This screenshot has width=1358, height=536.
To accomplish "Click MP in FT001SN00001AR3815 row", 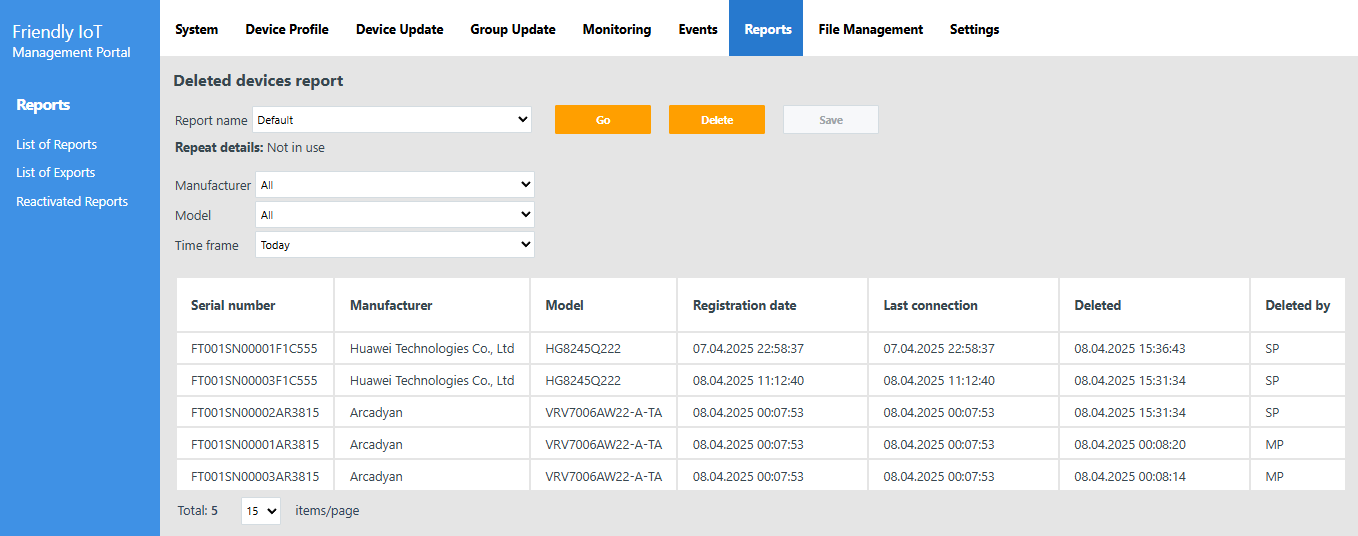I will coord(1274,445).
